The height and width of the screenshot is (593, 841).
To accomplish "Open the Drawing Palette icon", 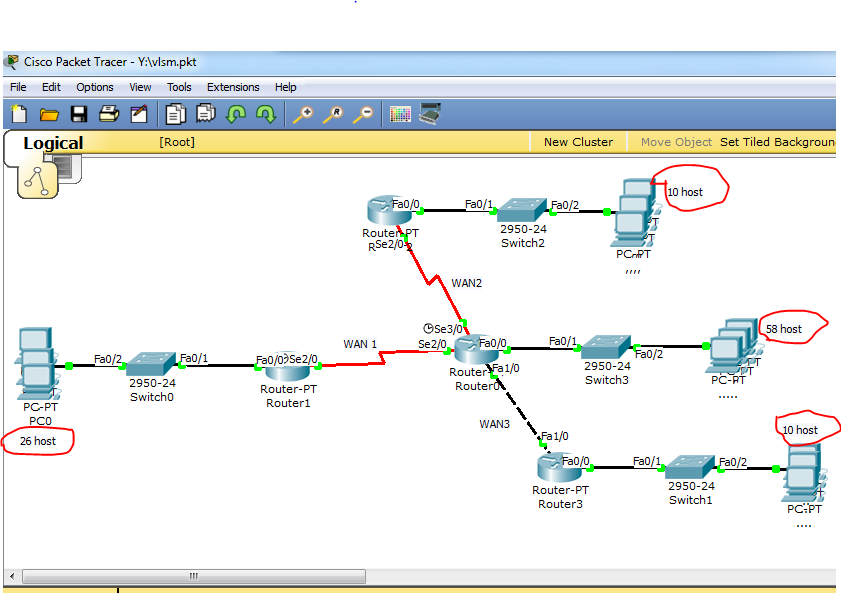I will 400,114.
